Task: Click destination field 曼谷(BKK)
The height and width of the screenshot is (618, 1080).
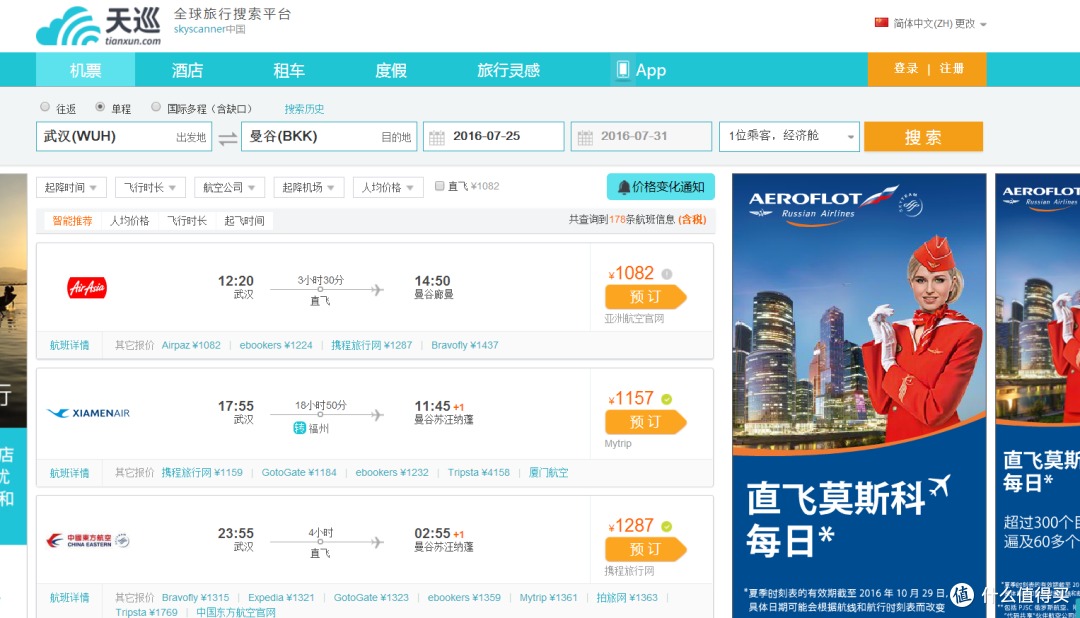Action: coord(329,136)
